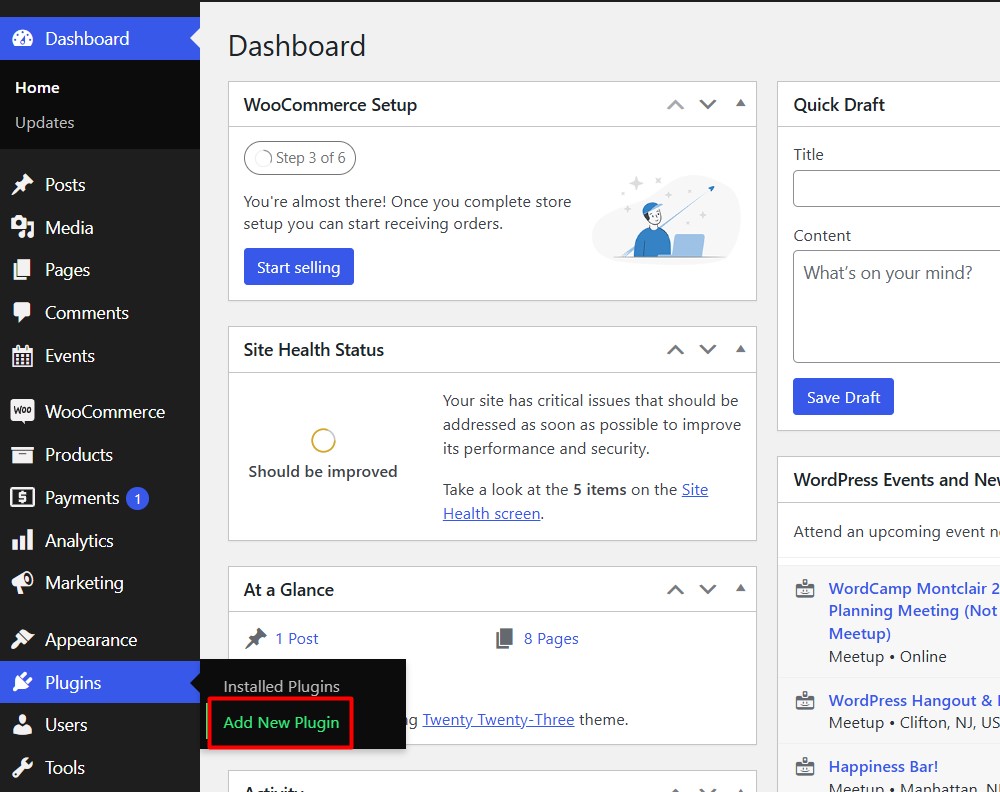Image resolution: width=1000 pixels, height=792 pixels.
Task: Move At a Glance widget up
Action: 675,589
